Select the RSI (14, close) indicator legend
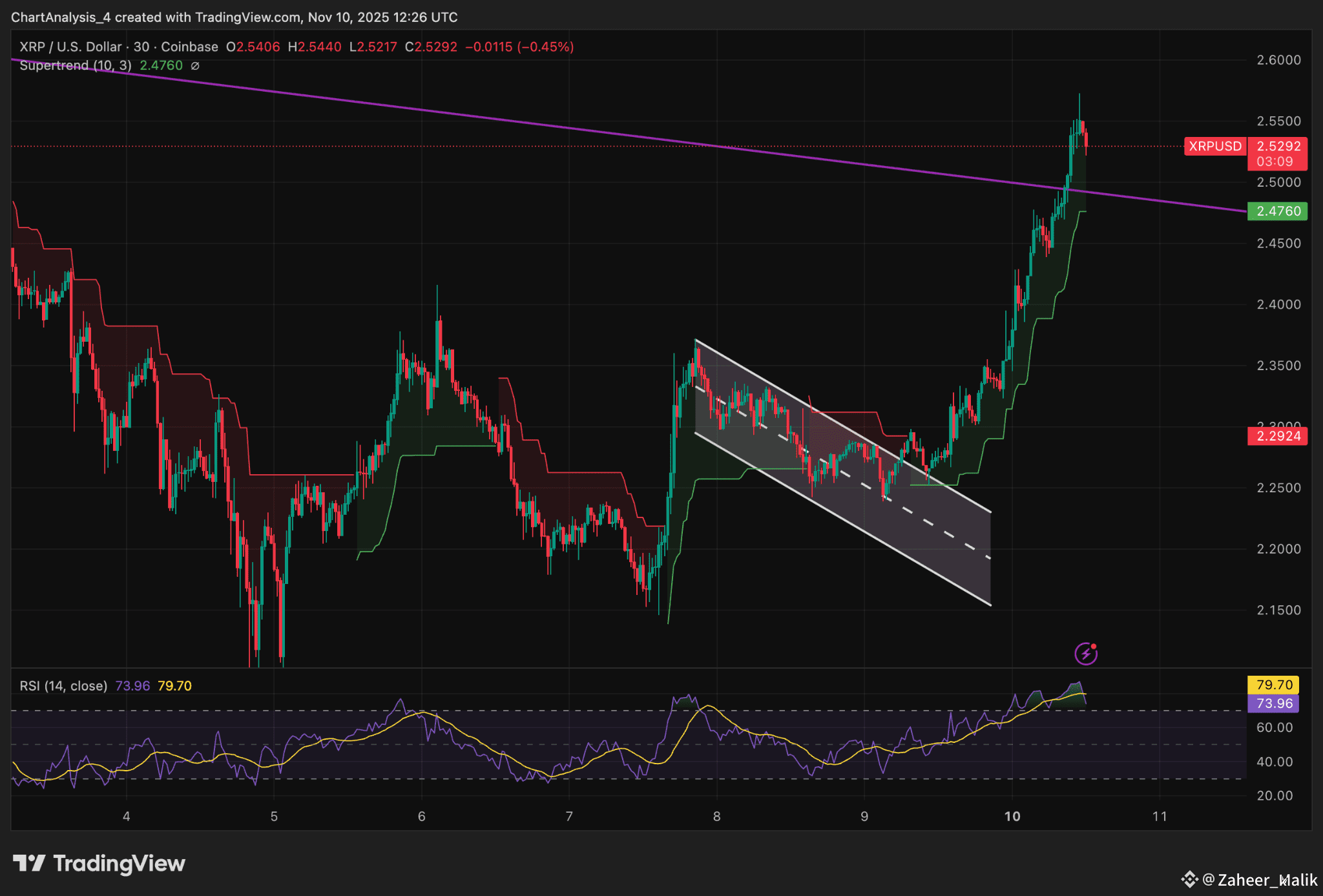The image size is (1323, 896). [63, 686]
